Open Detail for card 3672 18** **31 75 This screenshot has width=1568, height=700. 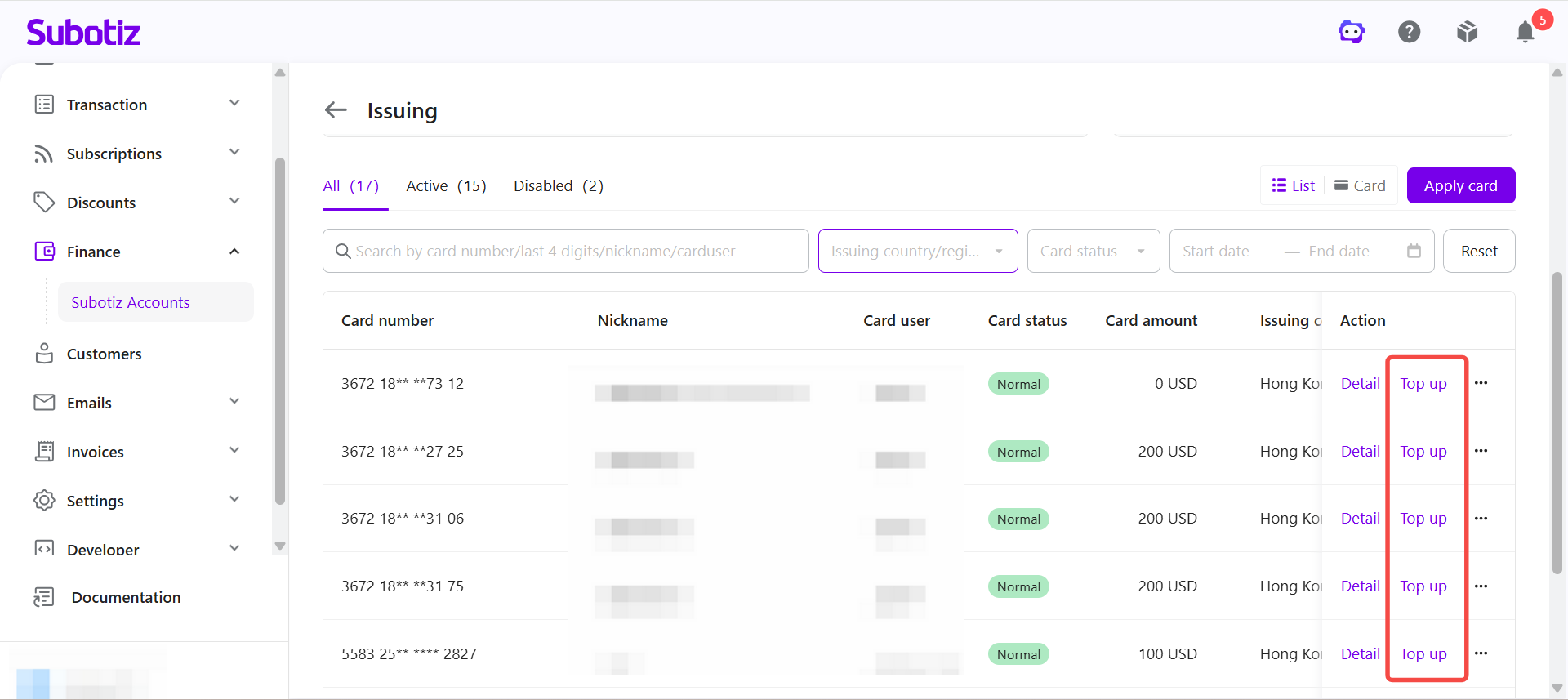1361,586
